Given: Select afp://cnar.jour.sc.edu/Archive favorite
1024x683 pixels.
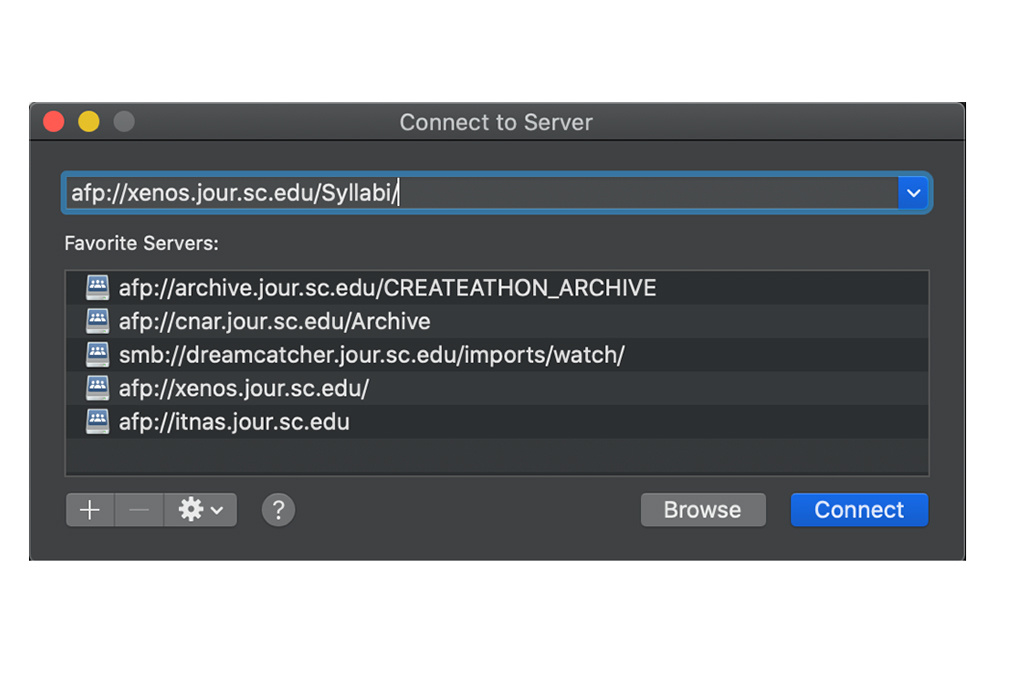Looking at the screenshot, I should pyautogui.click(x=274, y=321).
